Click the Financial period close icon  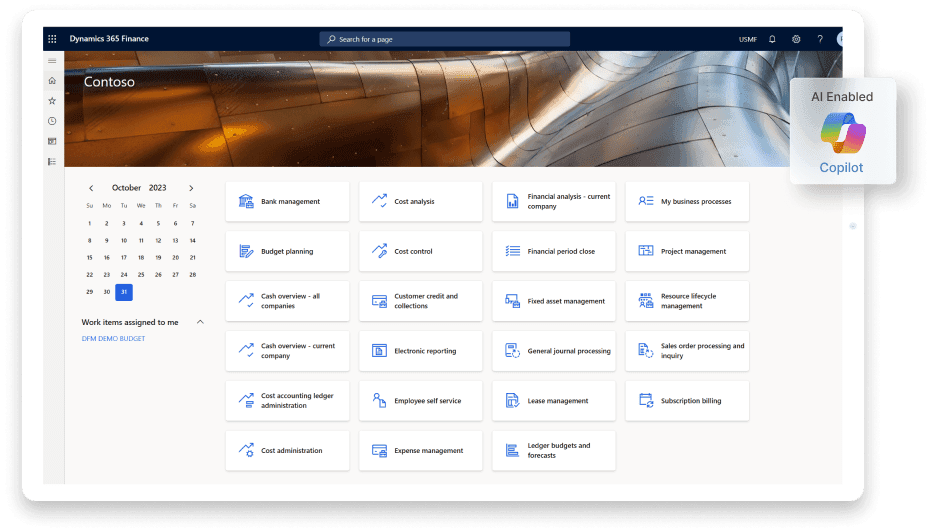pos(512,251)
